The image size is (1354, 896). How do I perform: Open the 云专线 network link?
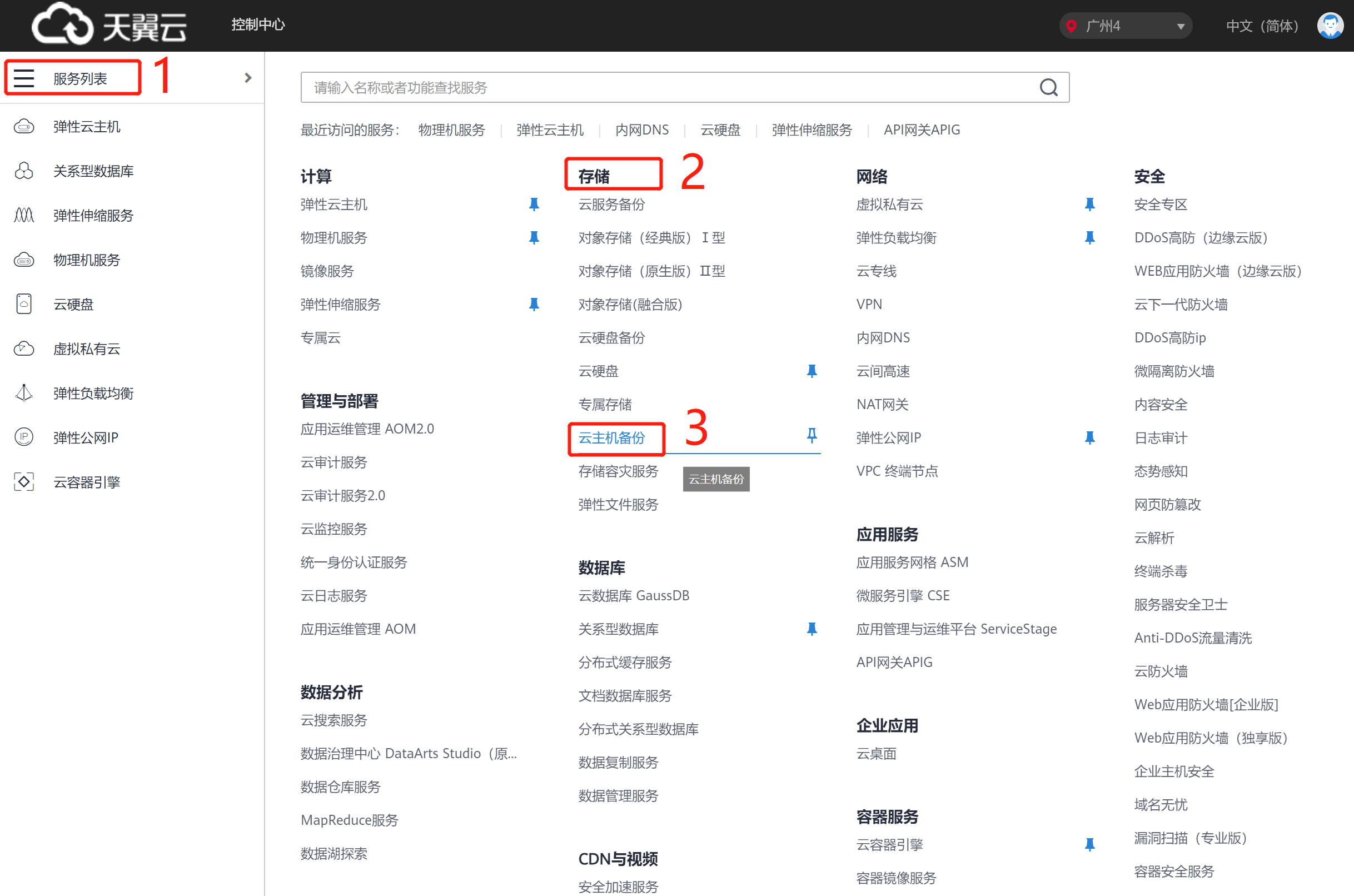(877, 271)
